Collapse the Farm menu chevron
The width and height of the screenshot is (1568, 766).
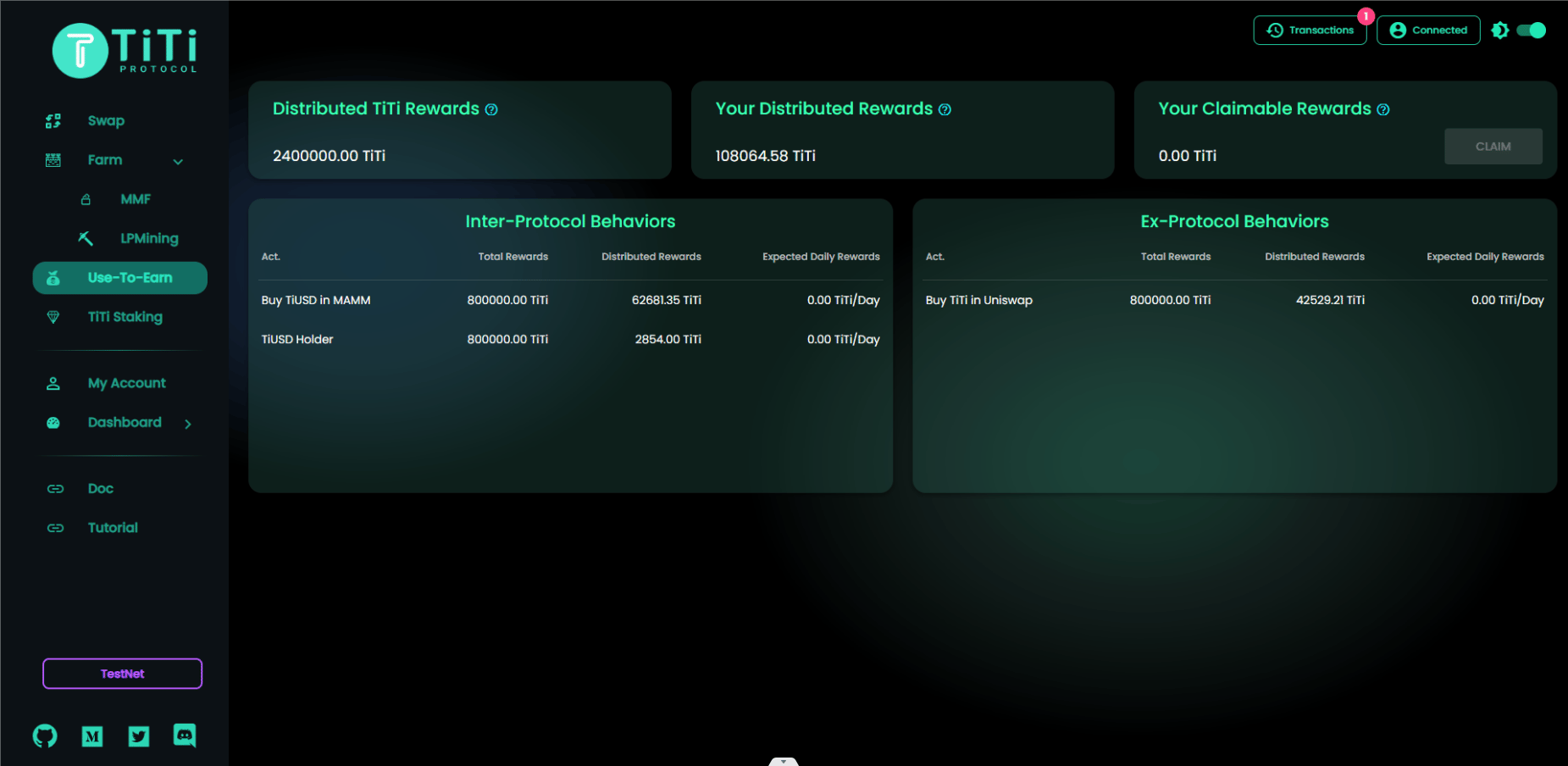click(x=178, y=161)
